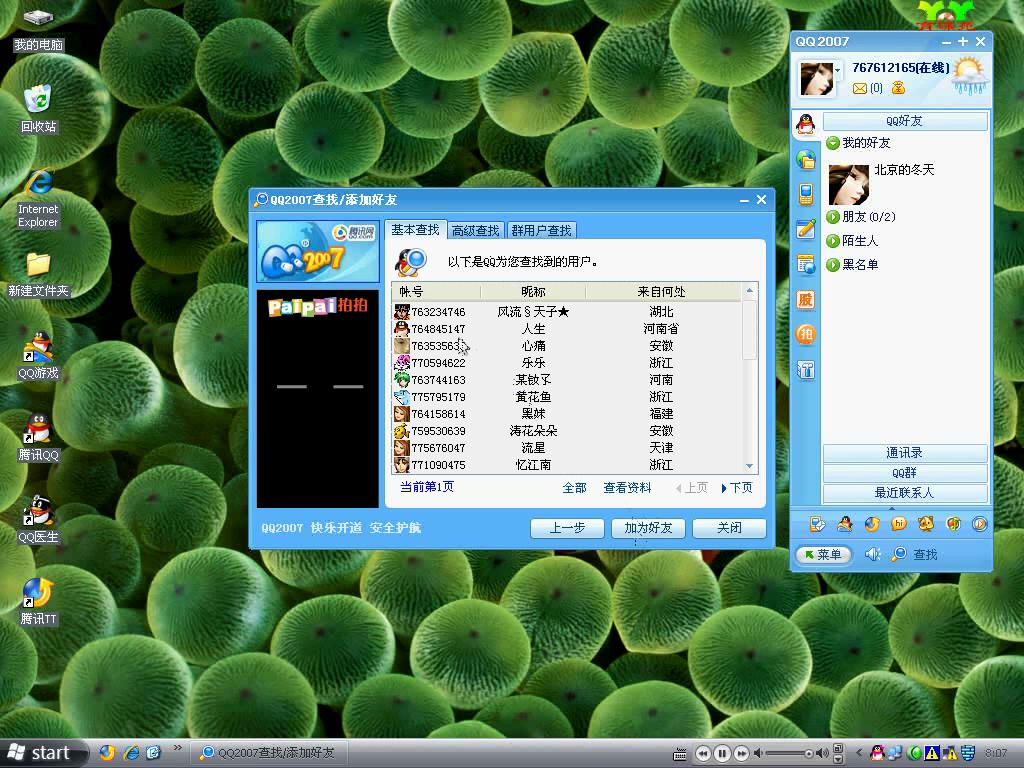Click the QQ music play icon in bottom toolbar

(x=979, y=524)
